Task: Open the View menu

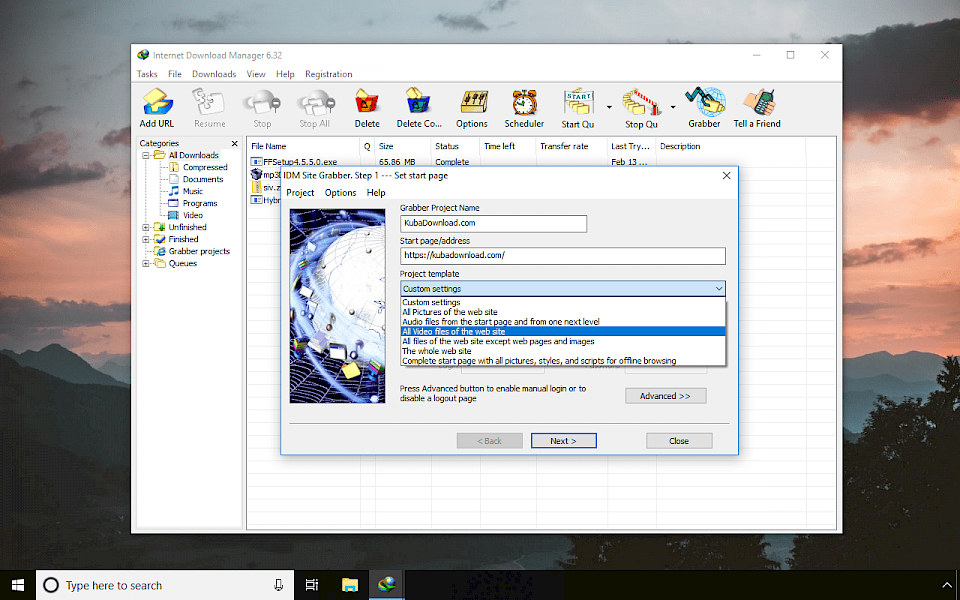Action: (x=256, y=74)
